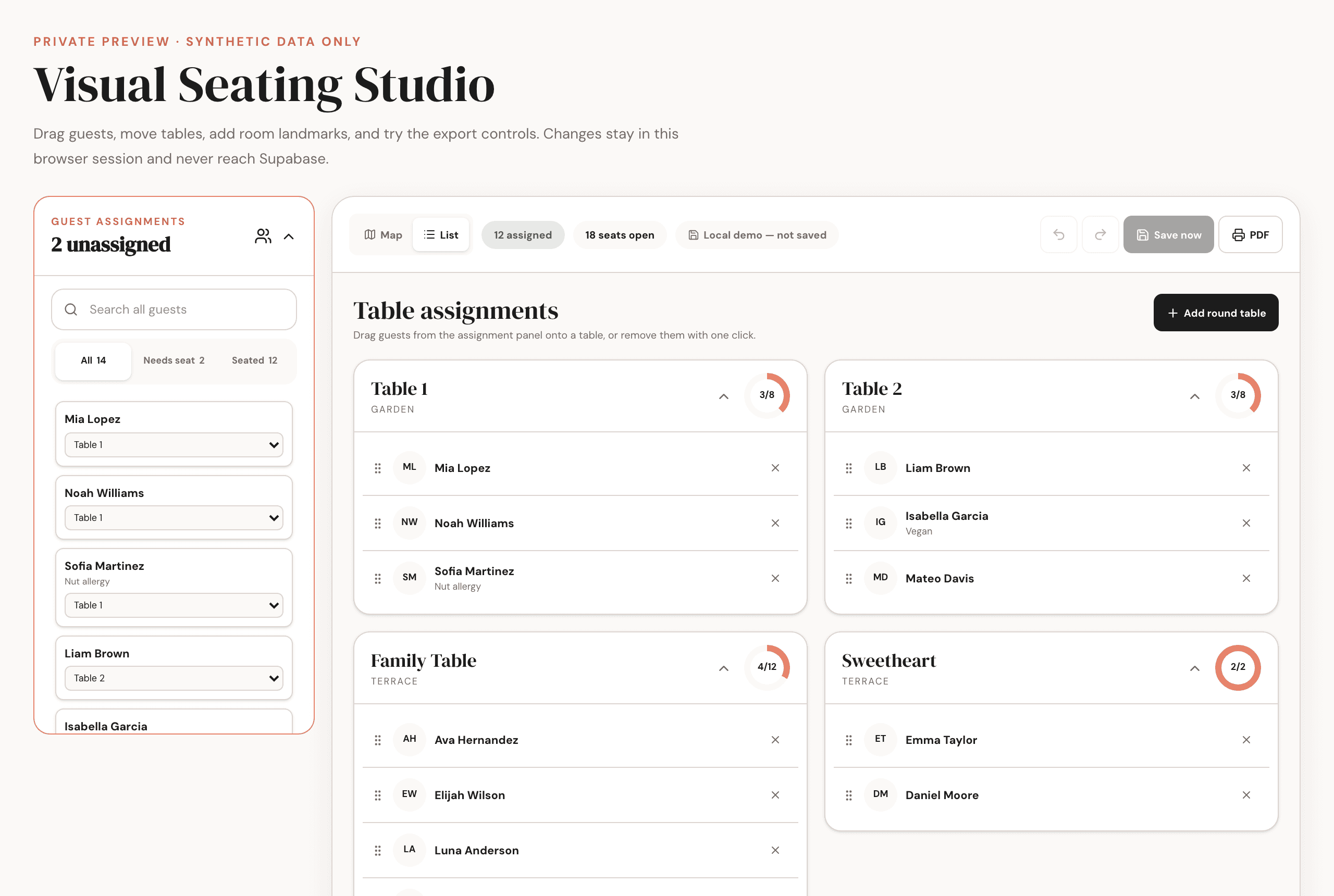The height and width of the screenshot is (896, 1334).
Task: Click the Table 2 occupancy ring 3/8
Action: tap(1238, 395)
